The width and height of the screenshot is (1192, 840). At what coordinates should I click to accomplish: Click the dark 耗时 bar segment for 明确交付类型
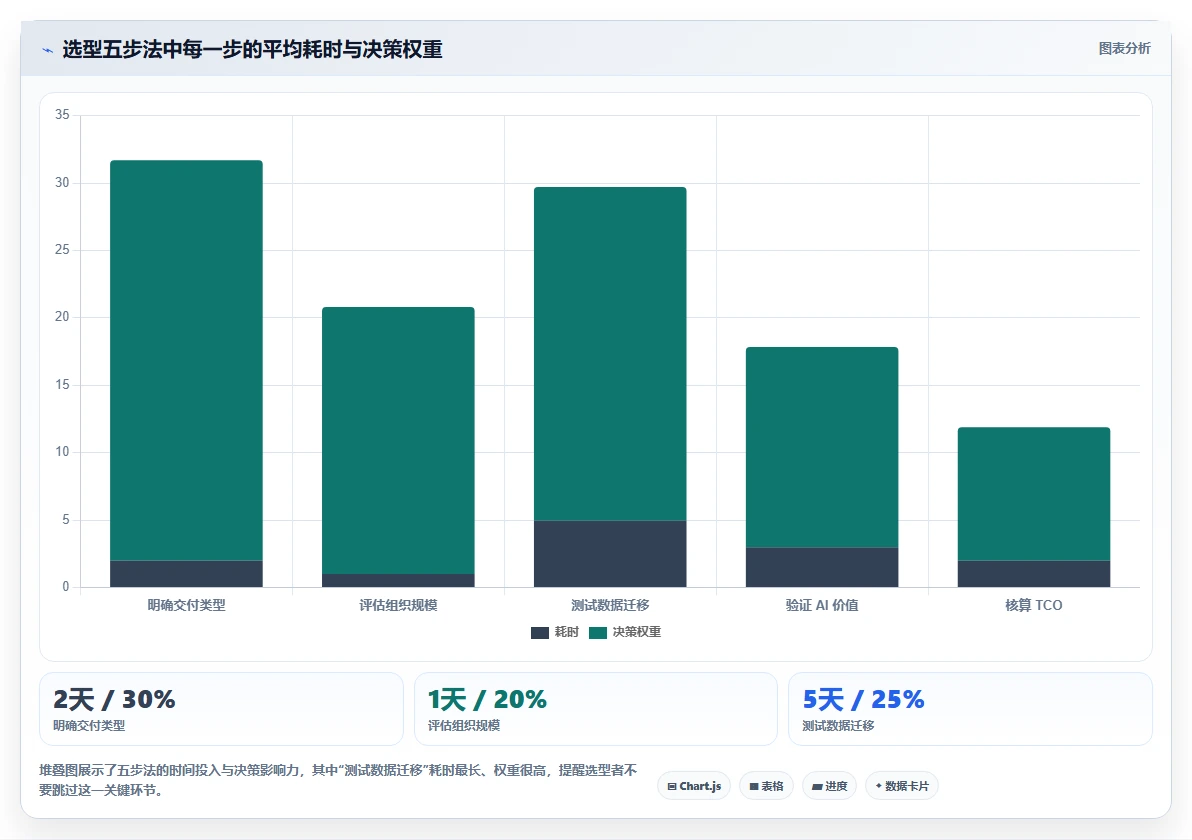tap(186, 574)
